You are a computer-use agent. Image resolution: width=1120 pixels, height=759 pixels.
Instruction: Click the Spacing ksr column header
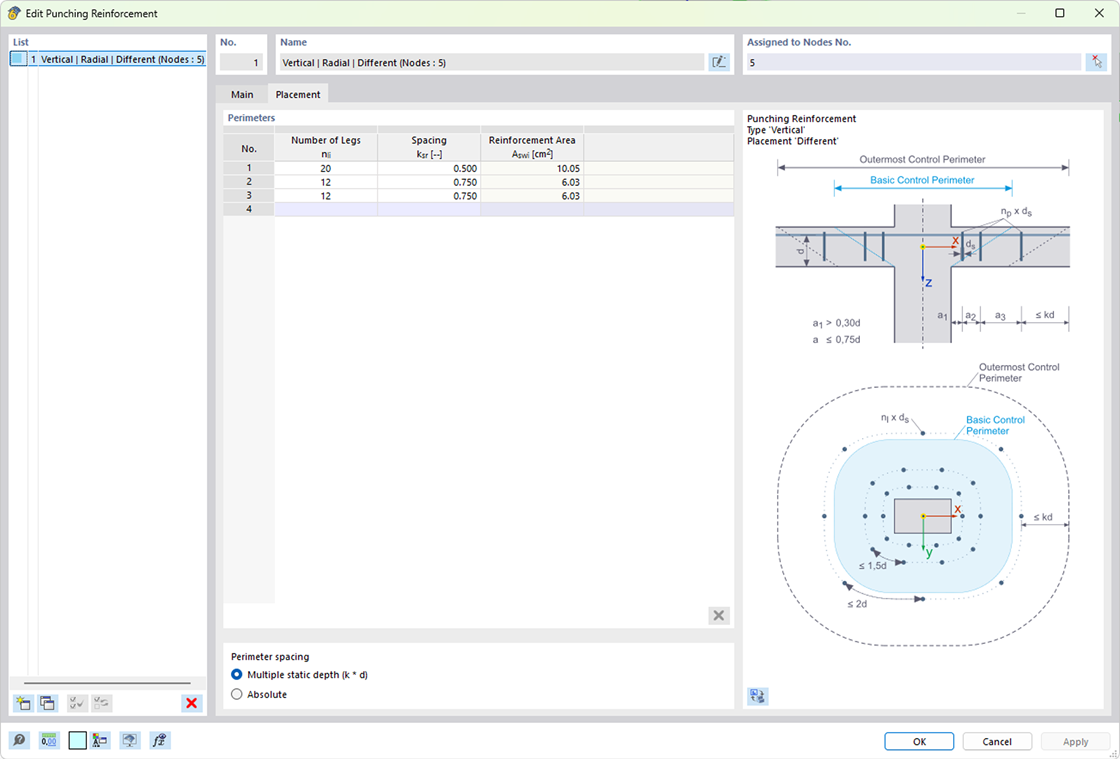pyautogui.click(x=429, y=147)
